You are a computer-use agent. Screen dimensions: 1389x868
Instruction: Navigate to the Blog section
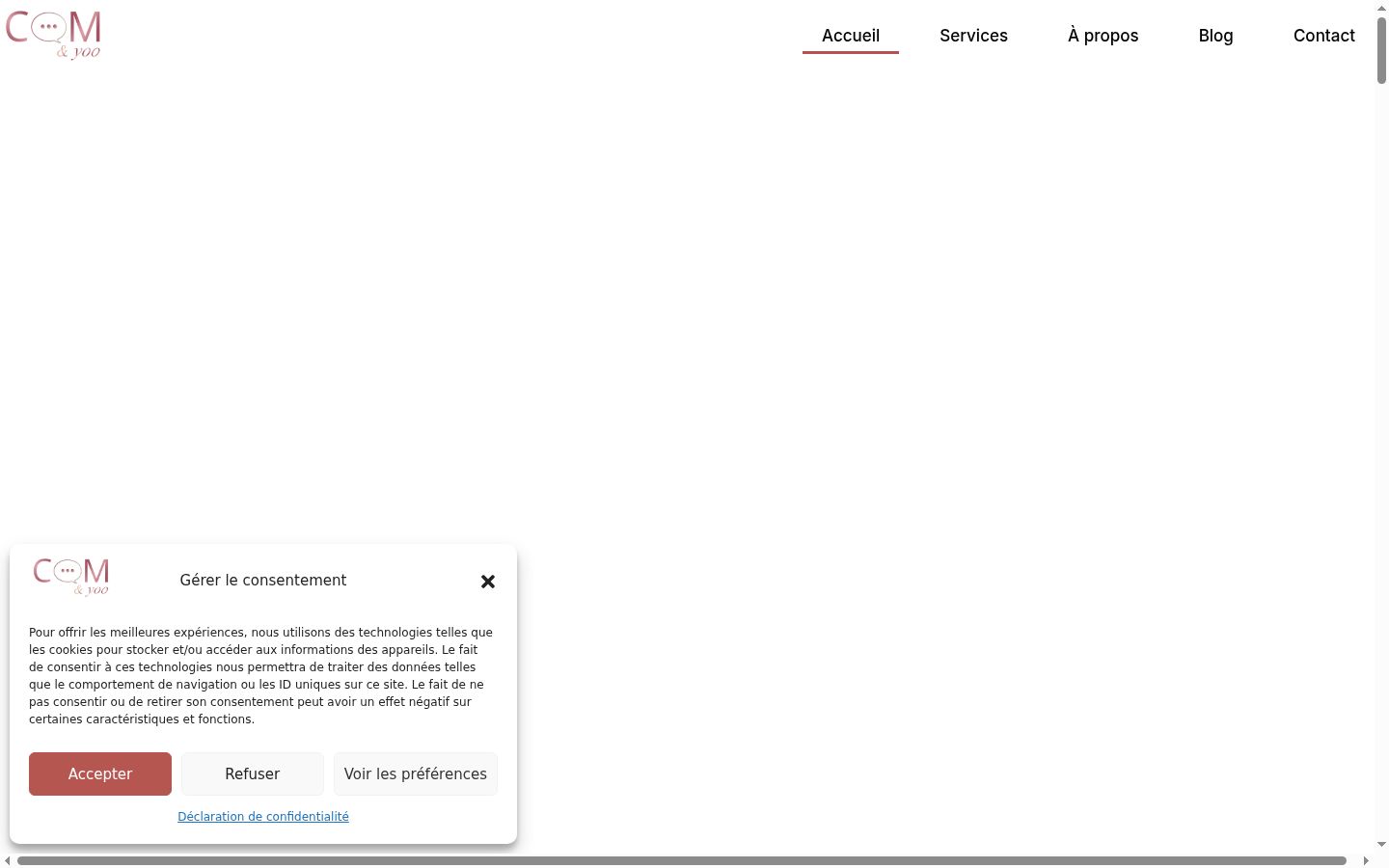point(1215,36)
